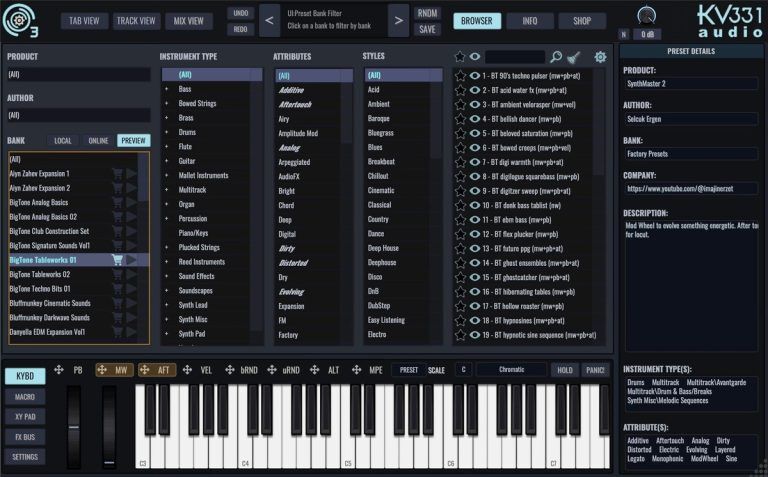
Task: Star the BT ambient velorasper preset
Action: (x=460, y=104)
